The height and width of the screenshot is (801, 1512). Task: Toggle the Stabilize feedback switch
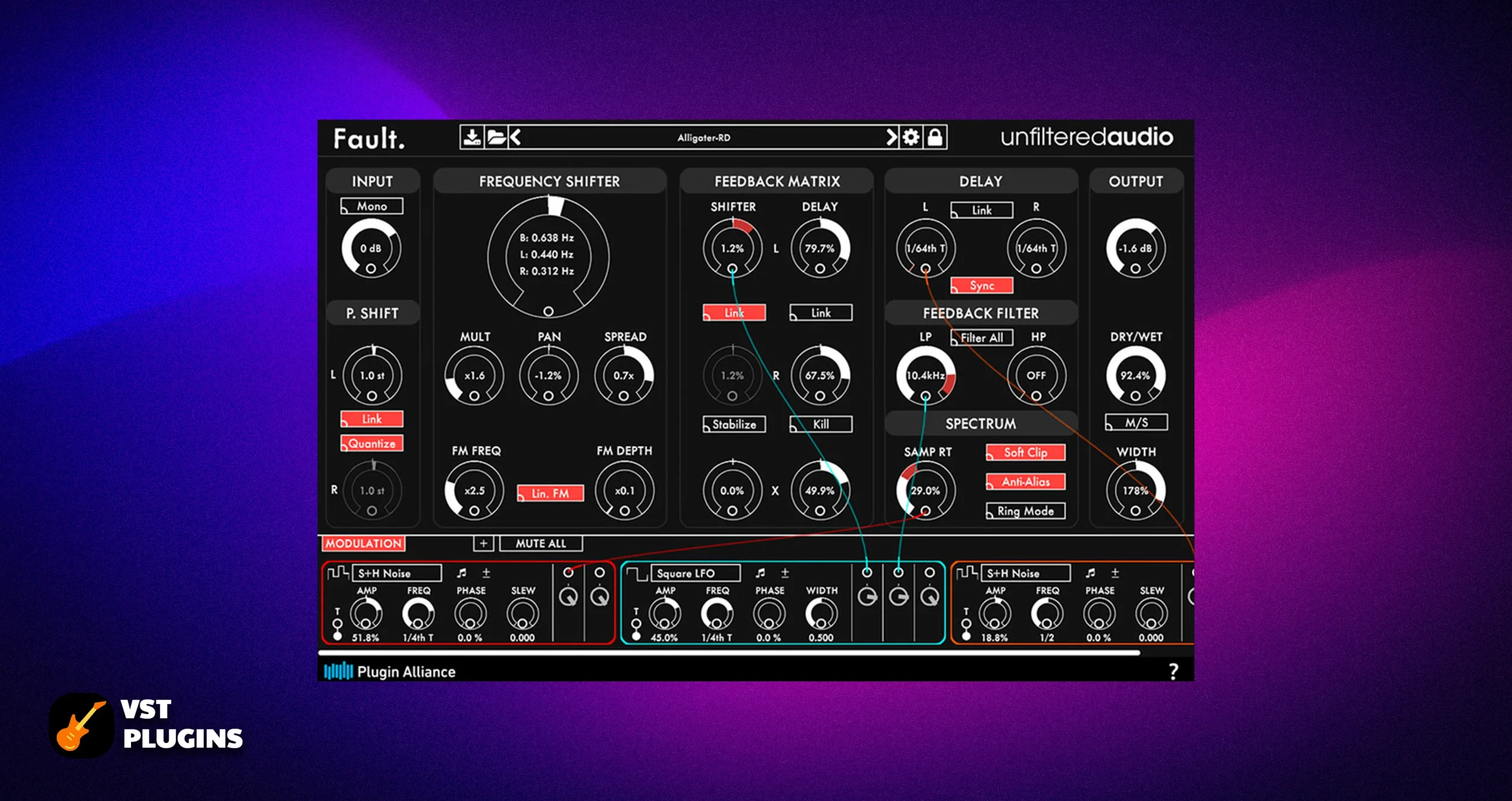(x=734, y=424)
